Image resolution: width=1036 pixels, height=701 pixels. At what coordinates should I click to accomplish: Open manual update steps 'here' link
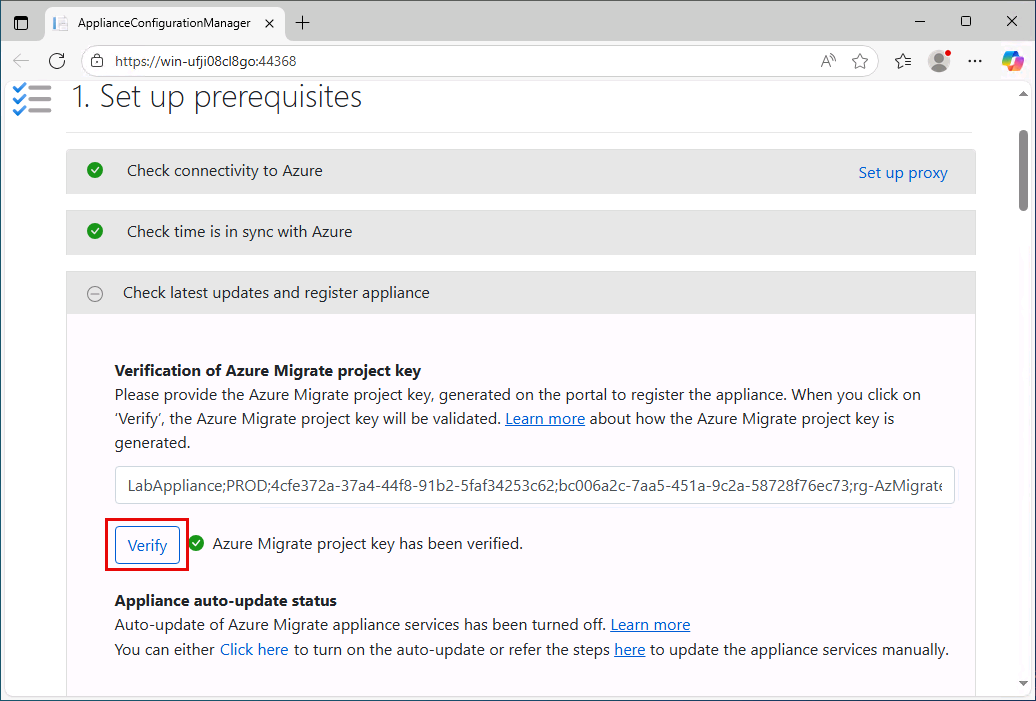coord(630,649)
